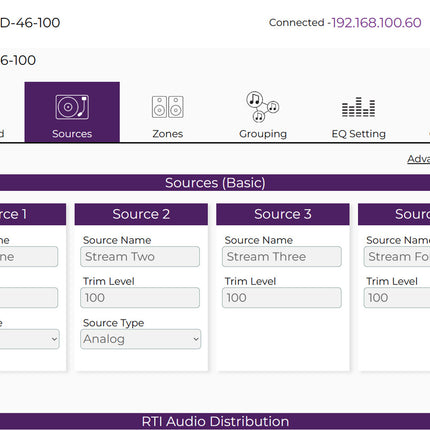Screen dimensions: 430x430
Task: Click Source 2 Source Name field
Action: [140, 257]
